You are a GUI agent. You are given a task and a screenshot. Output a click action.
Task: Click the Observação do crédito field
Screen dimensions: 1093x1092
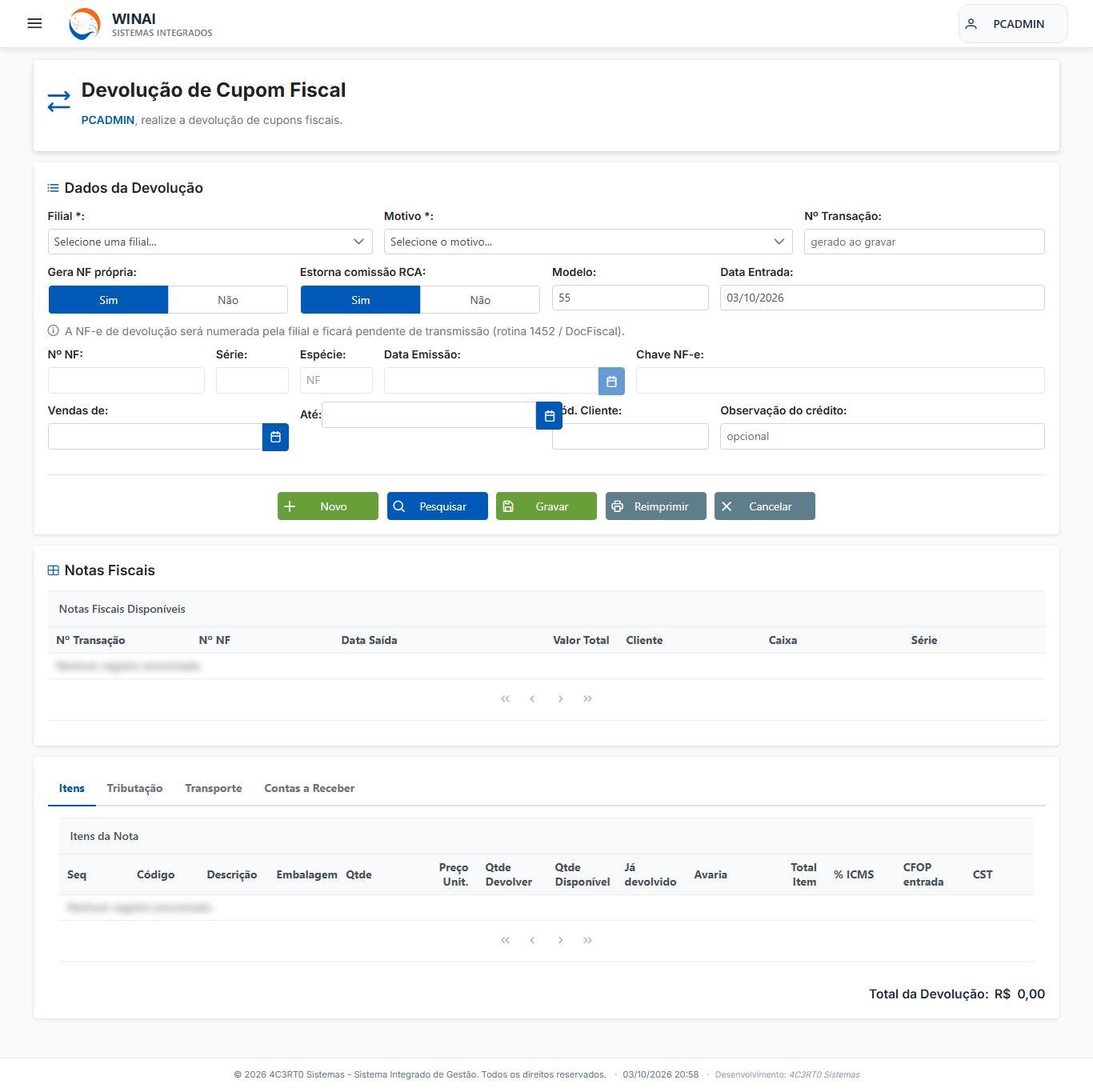[883, 436]
